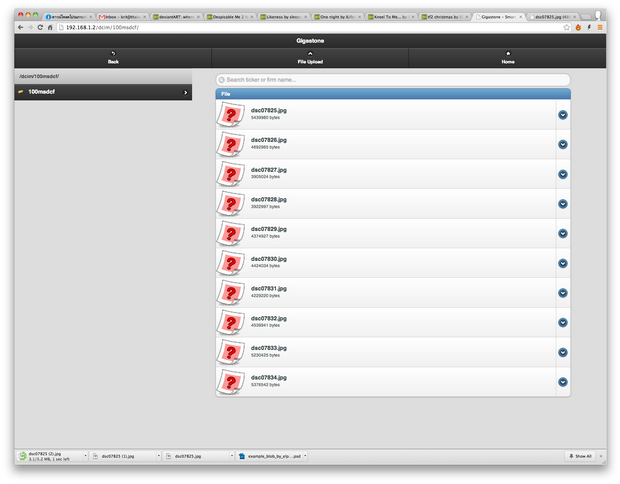Switch to the Likeness by sleepy tab

(284, 17)
